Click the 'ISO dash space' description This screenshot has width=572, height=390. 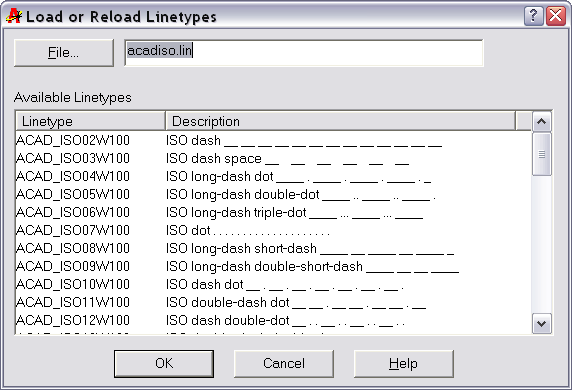tap(287, 159)
